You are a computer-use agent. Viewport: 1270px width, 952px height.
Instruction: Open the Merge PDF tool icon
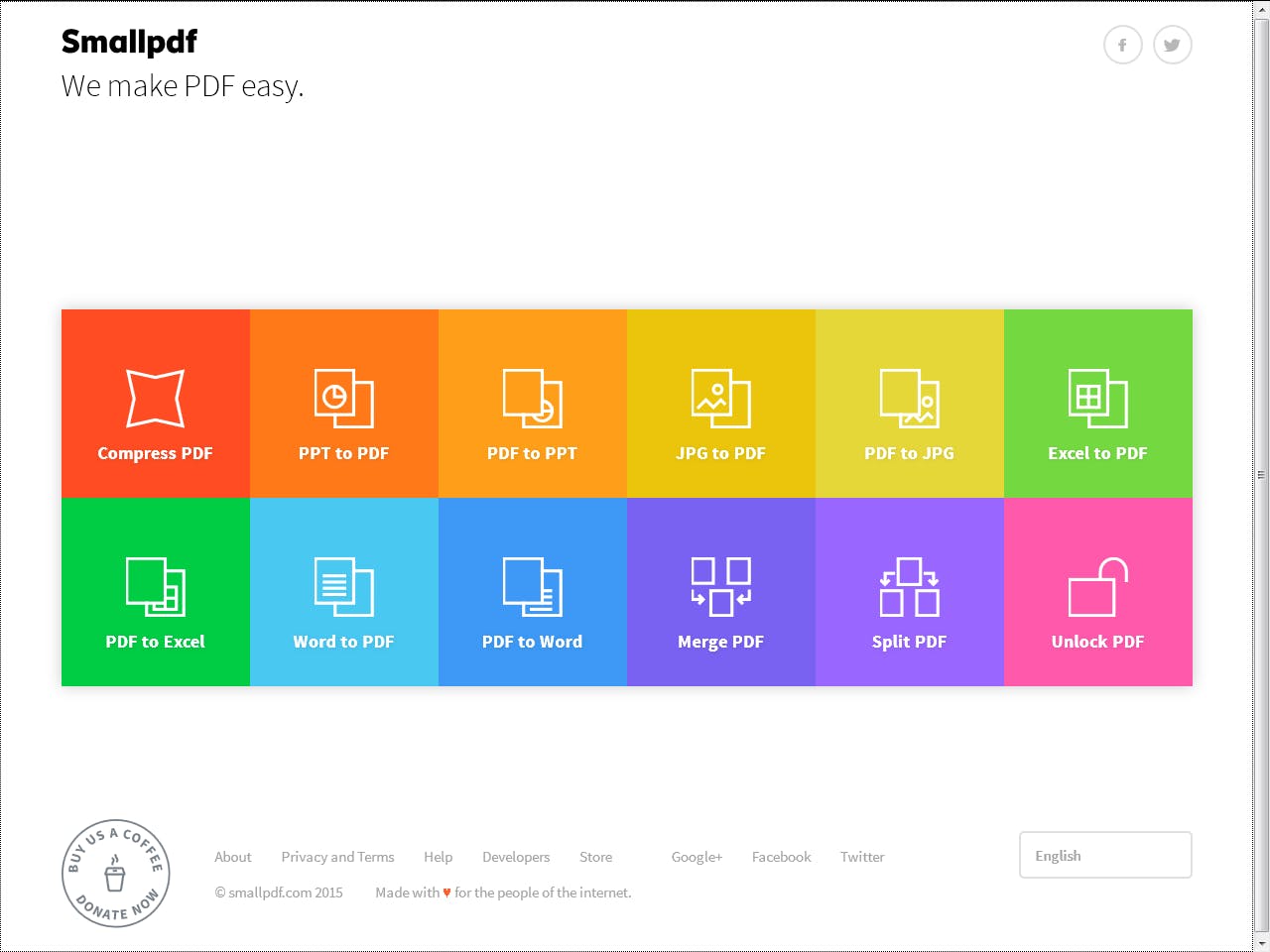pyautogui.click(x=721, y=586)
